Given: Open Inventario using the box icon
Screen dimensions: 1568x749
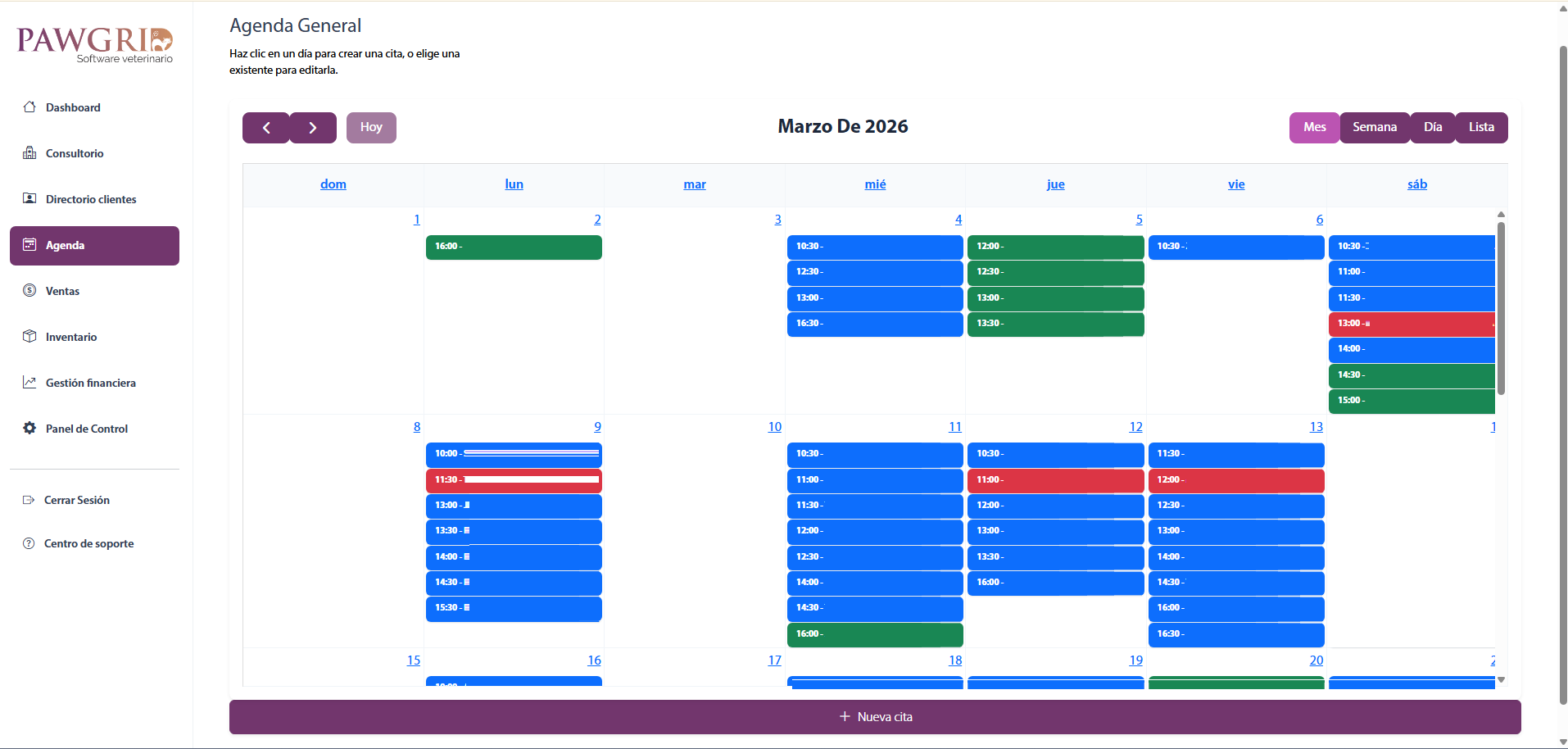Looking at the screenshot, I should pyautogui.click(x=29, y=337).
